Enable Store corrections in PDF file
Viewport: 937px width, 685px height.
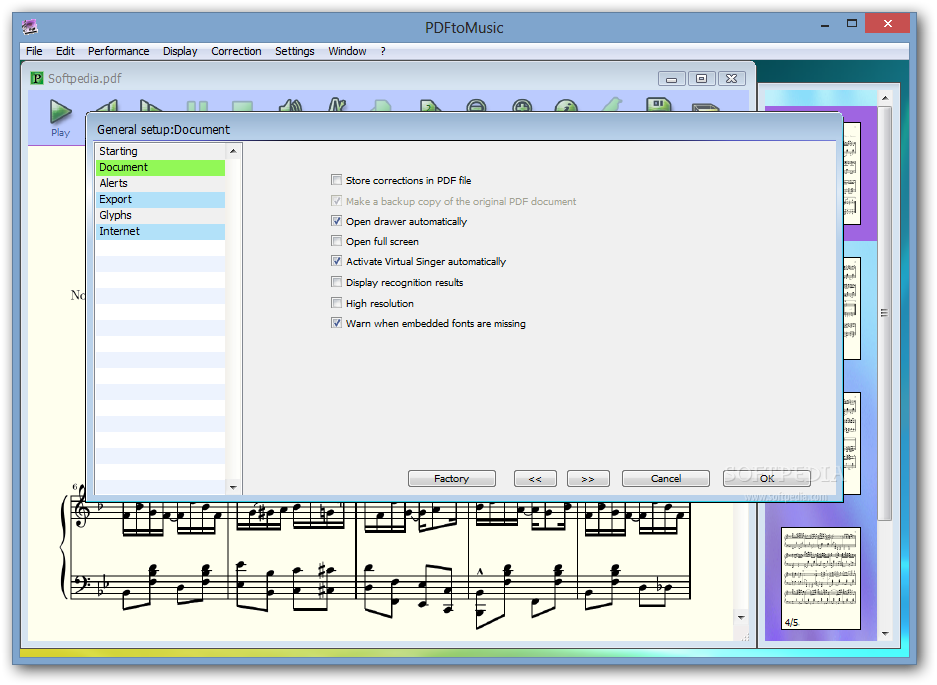pyautogui.click(x=336, y=180)
